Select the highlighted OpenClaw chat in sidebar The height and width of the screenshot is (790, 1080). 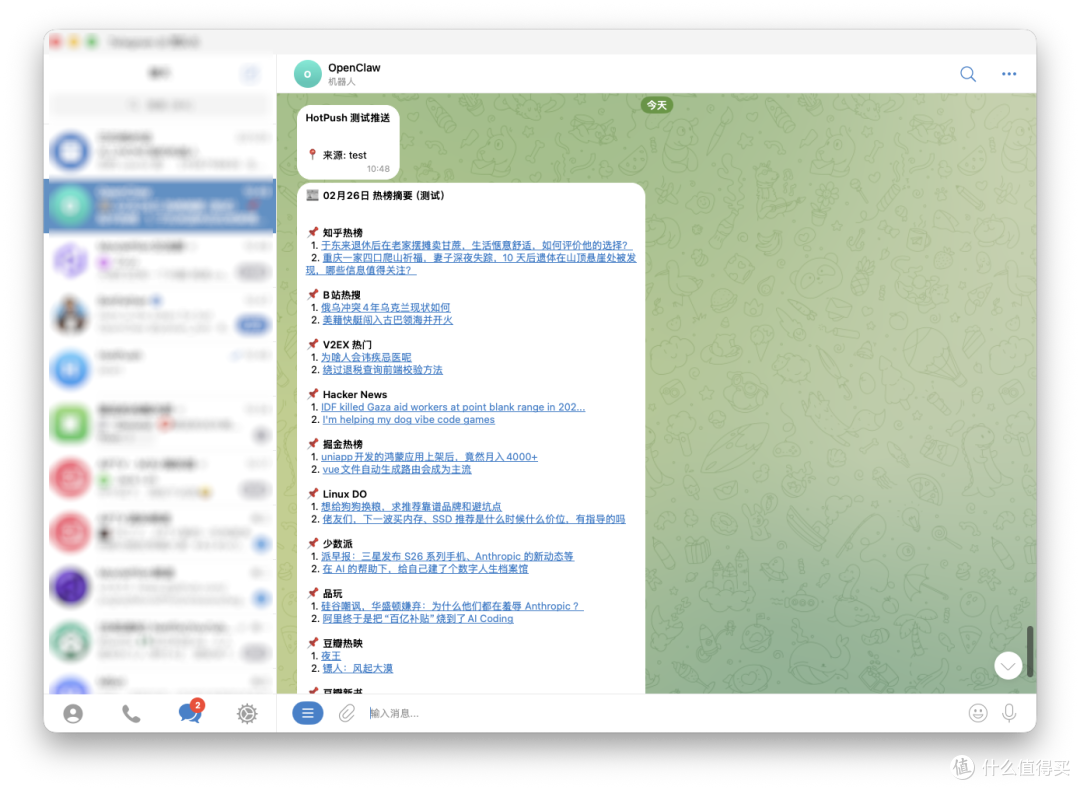click(x=160, y=206)
